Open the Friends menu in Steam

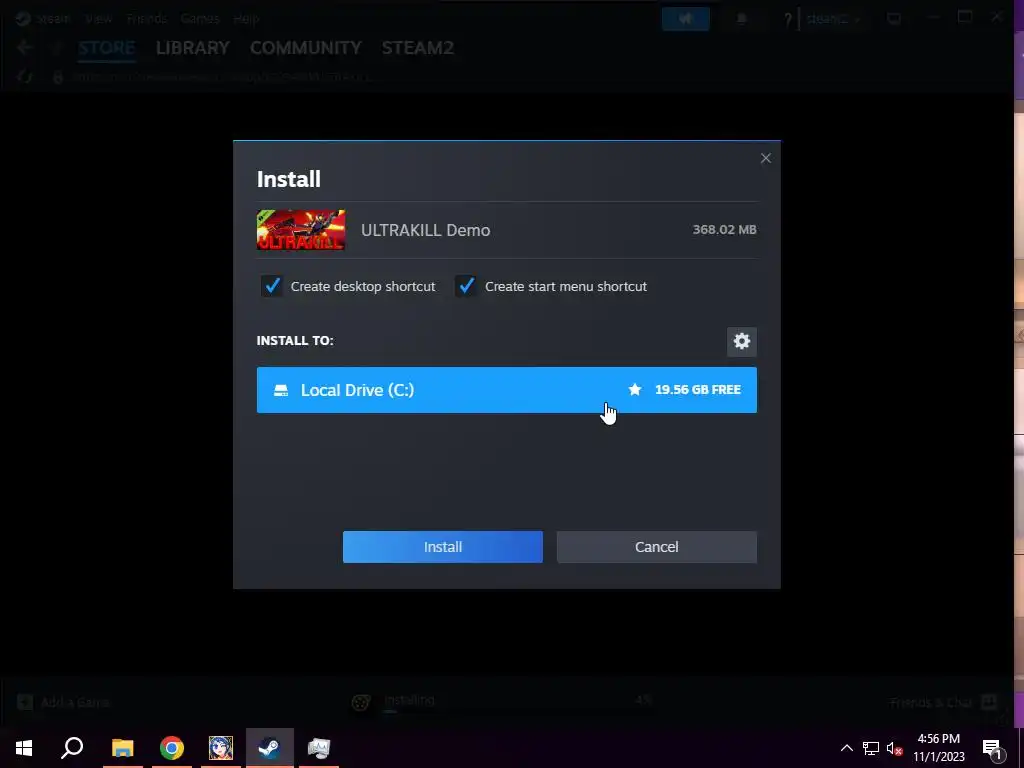[147, 18]
